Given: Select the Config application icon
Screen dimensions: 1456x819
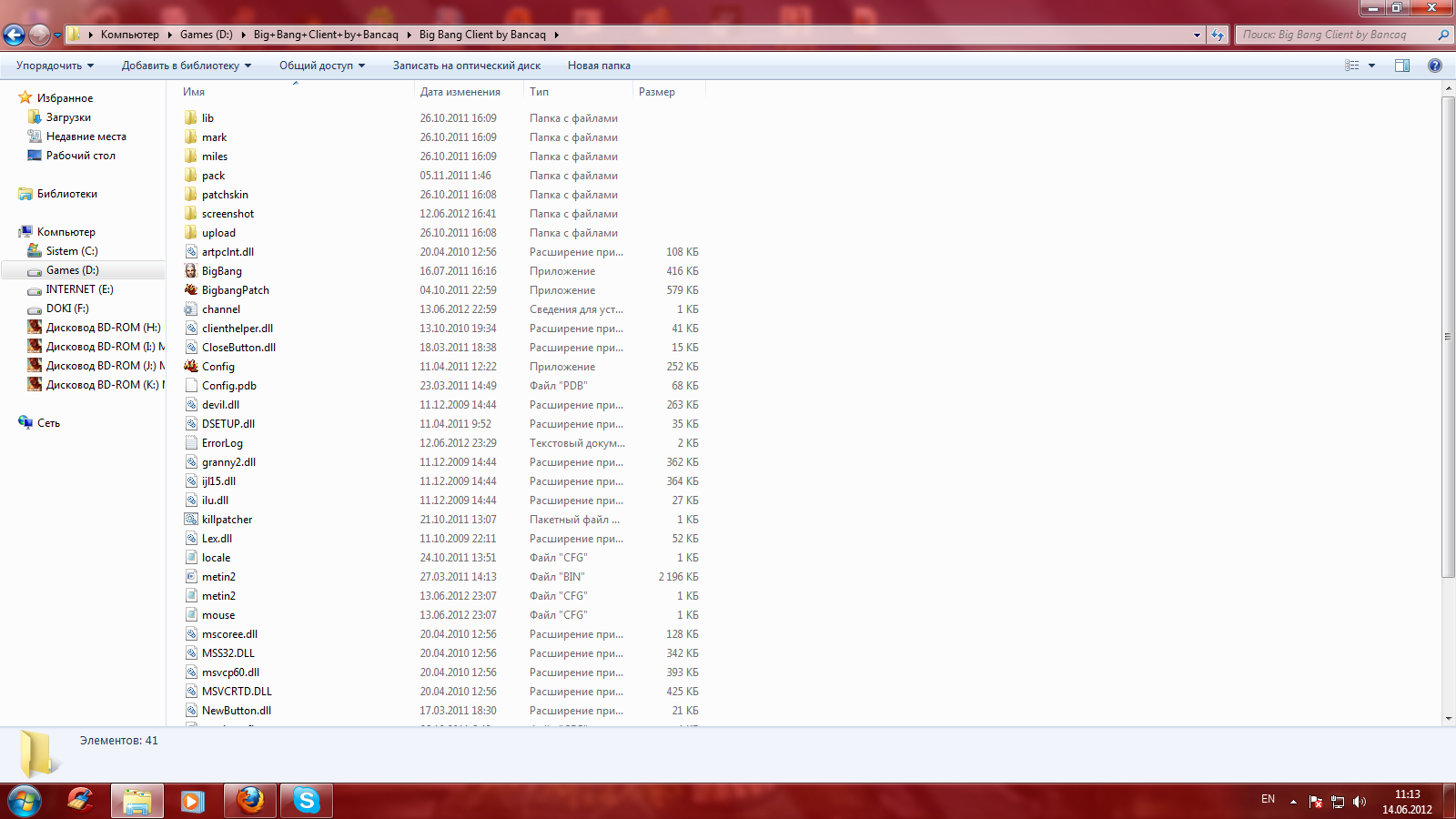Looking at the screenshot, I should point(190,367).
